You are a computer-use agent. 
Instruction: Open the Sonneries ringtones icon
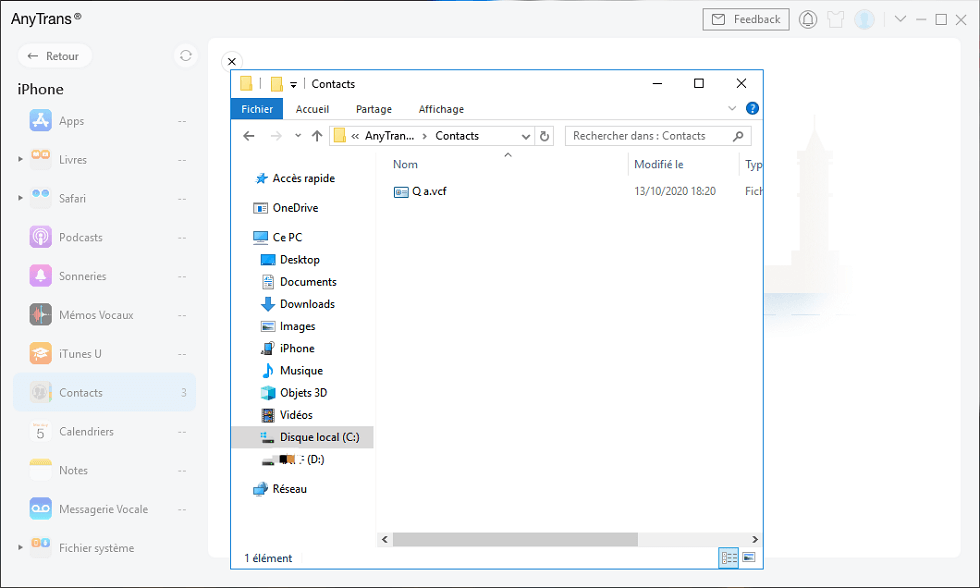point(41,276)
